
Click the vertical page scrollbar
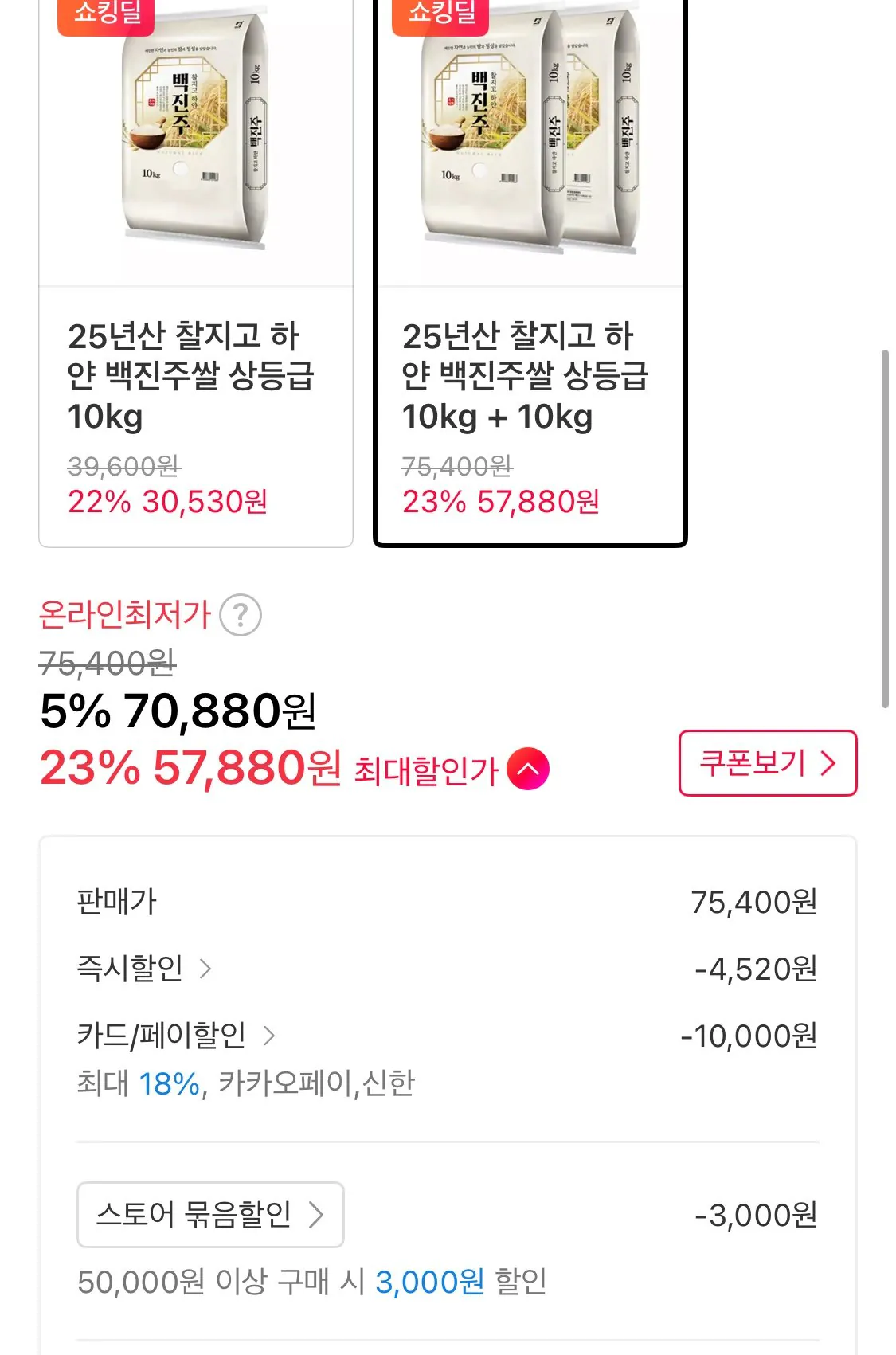[x=885, y=527]
